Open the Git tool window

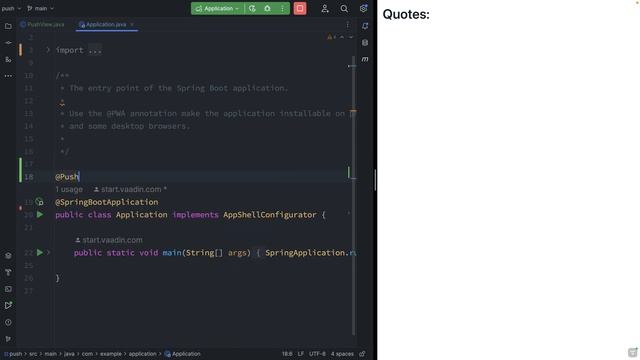click(8, 339)
